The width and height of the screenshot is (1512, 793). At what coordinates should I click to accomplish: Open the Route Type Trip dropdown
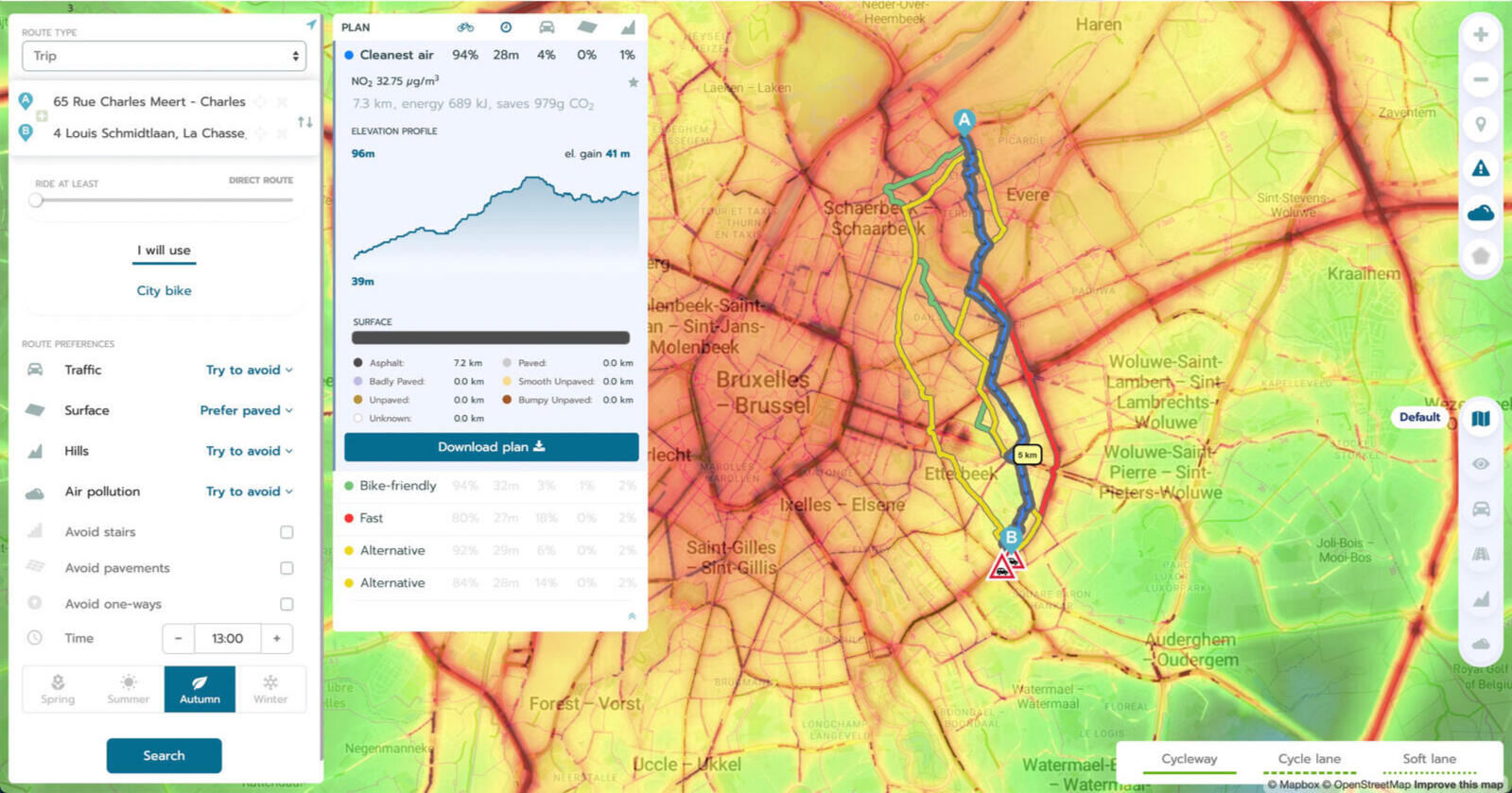click(164, 56)
